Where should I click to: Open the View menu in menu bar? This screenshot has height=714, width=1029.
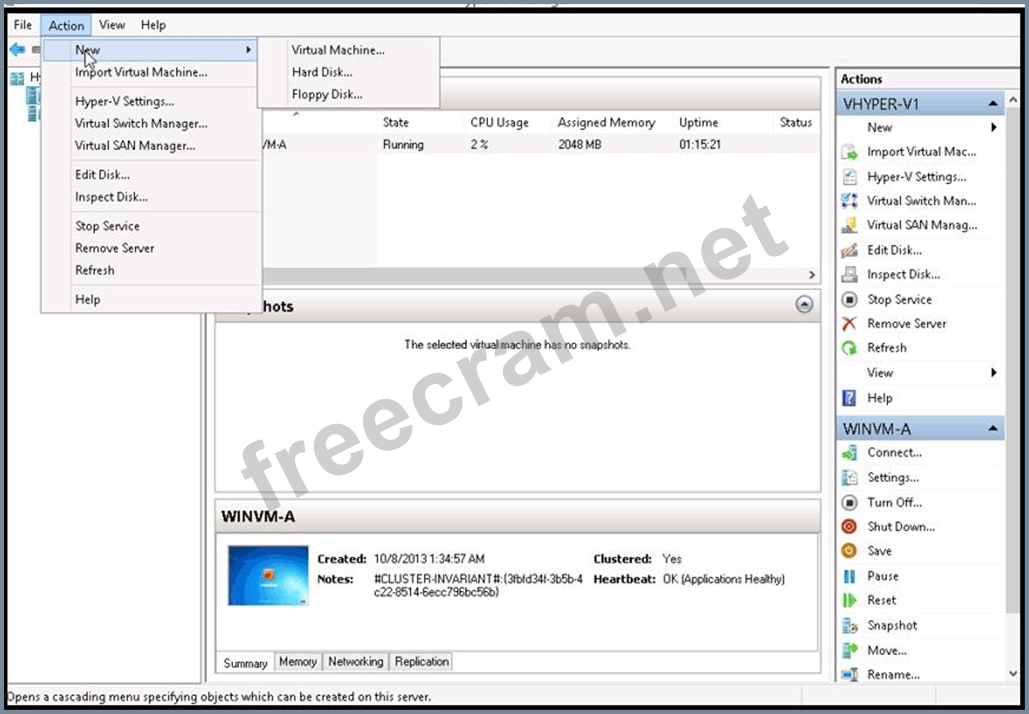click(112, 25)
